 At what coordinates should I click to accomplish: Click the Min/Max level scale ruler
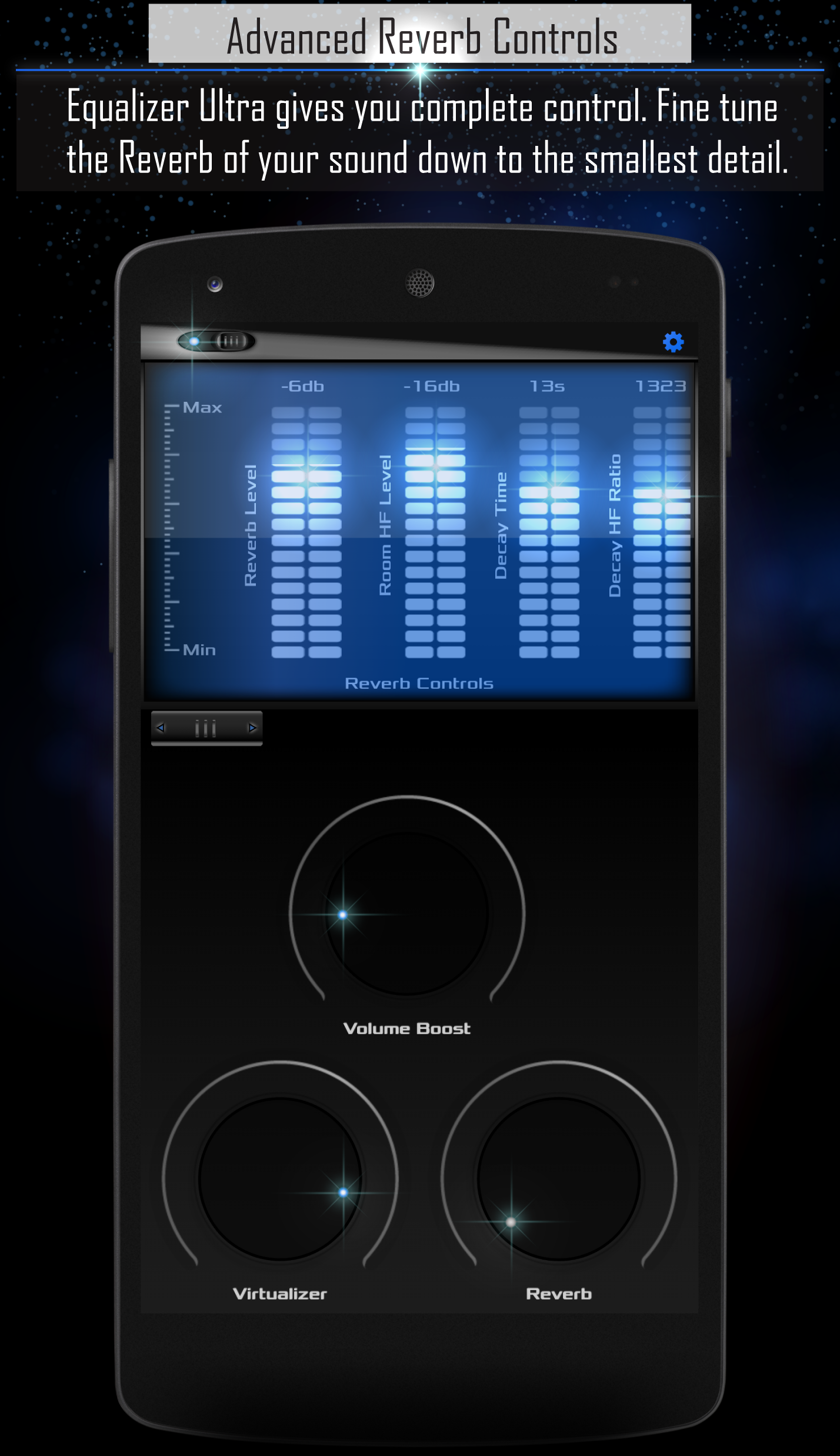pyautogui.click(x=171, y=528)
